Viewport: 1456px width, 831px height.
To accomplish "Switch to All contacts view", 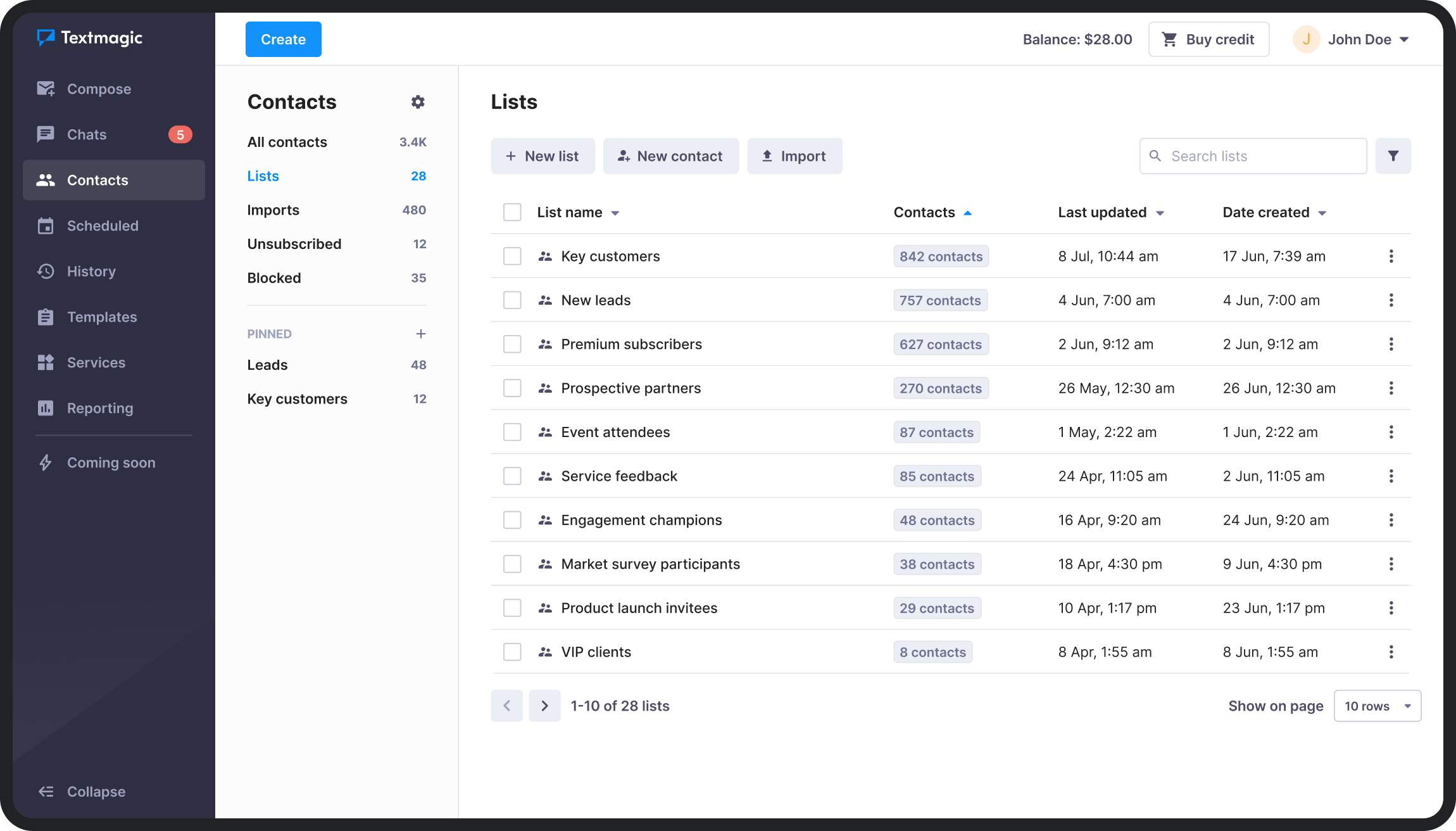I will (x=287, y=142).
